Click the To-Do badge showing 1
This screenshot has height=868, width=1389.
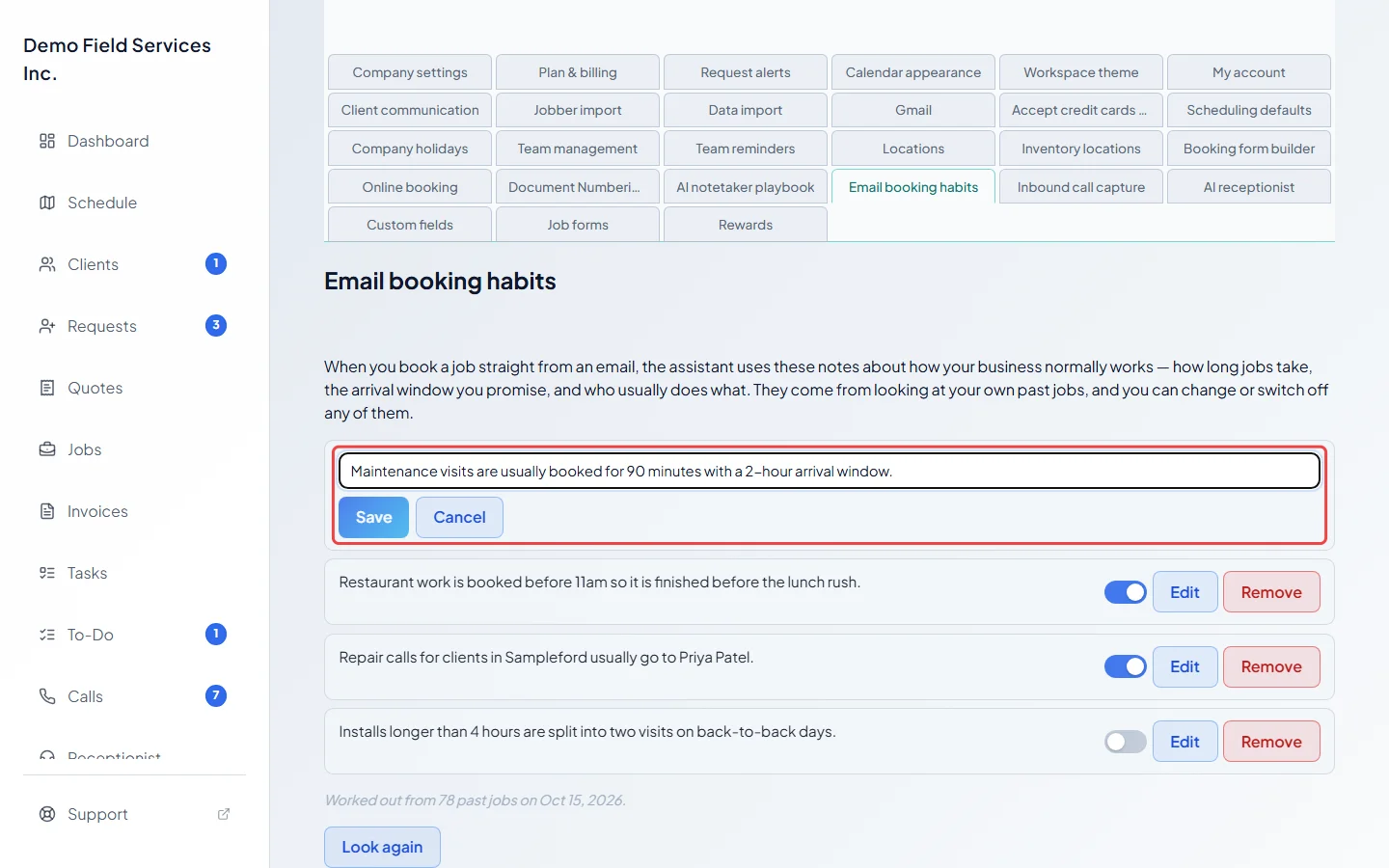[216, 634]
